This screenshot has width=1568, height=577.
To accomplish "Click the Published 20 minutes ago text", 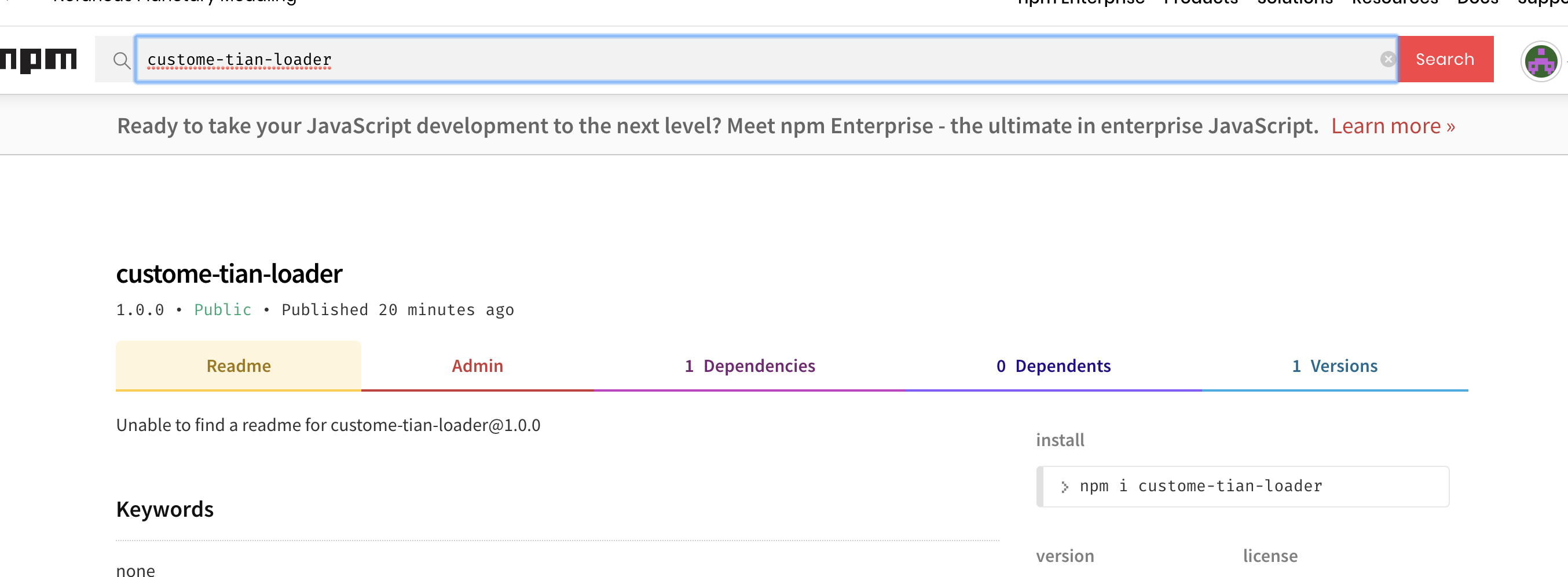I will [397, 309].
